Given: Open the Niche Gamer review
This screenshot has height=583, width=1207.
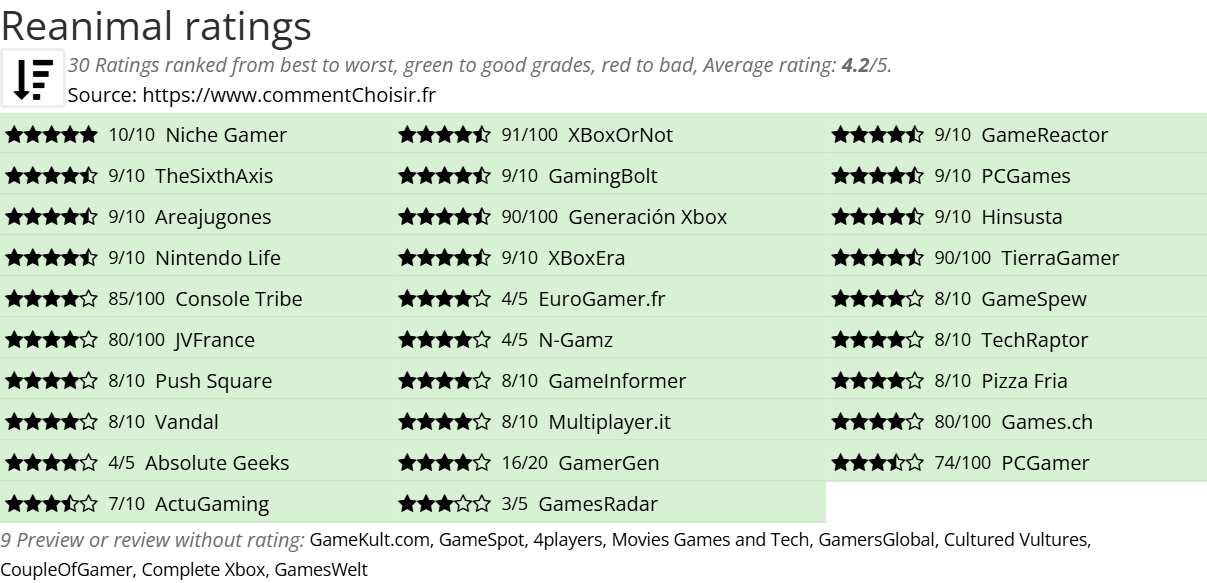Looking at the screenshot, I should [x=225, y=135].
